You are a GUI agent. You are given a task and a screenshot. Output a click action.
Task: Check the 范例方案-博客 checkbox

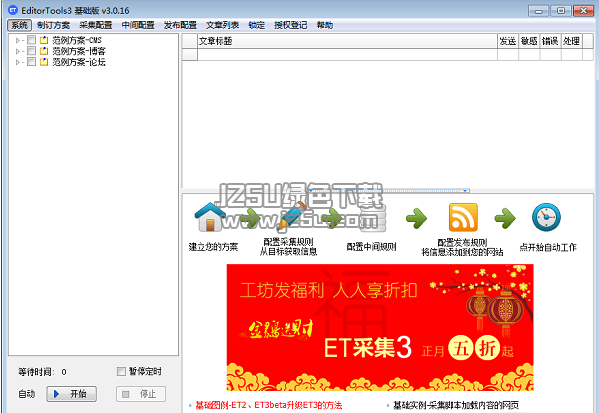(x=32, y=51)
